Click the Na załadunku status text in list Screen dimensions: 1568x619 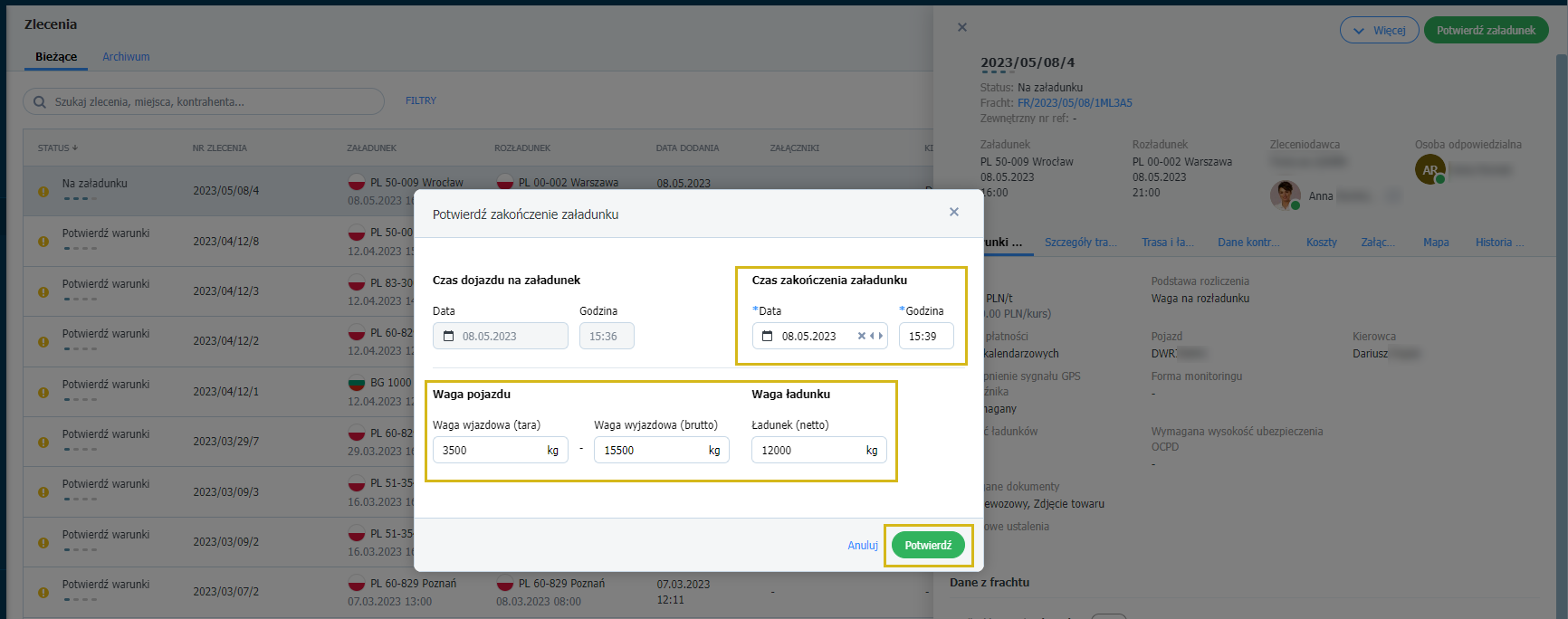[x=95, y=184]
